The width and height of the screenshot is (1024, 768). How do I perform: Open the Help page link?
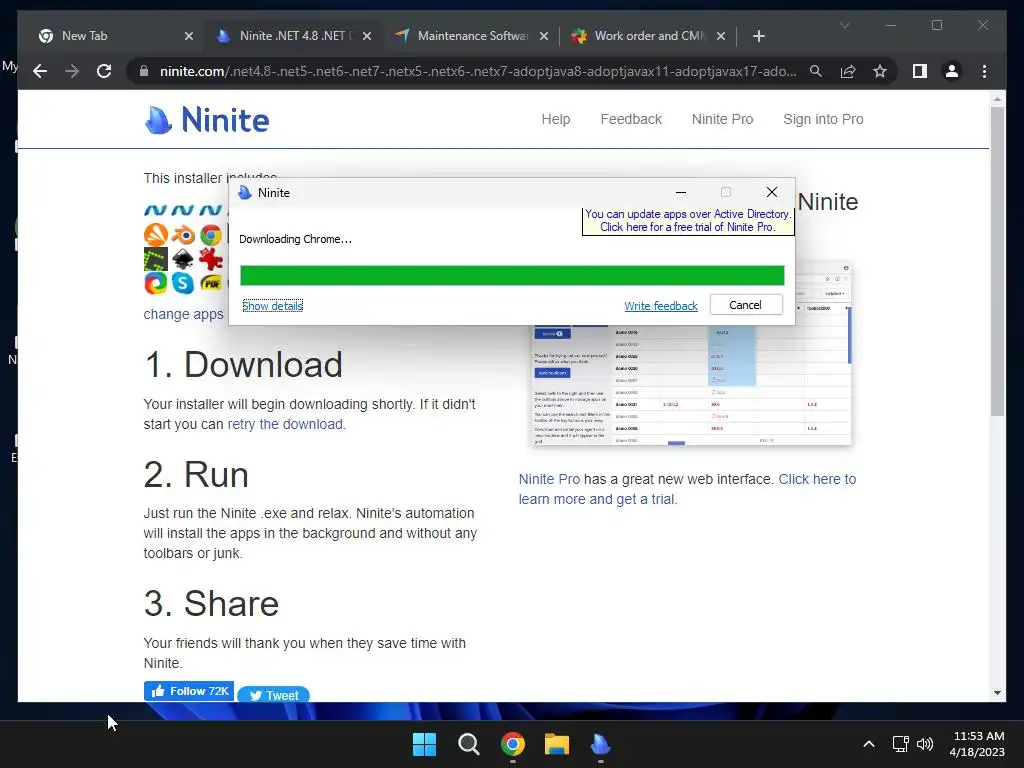(x=556, y=120)
